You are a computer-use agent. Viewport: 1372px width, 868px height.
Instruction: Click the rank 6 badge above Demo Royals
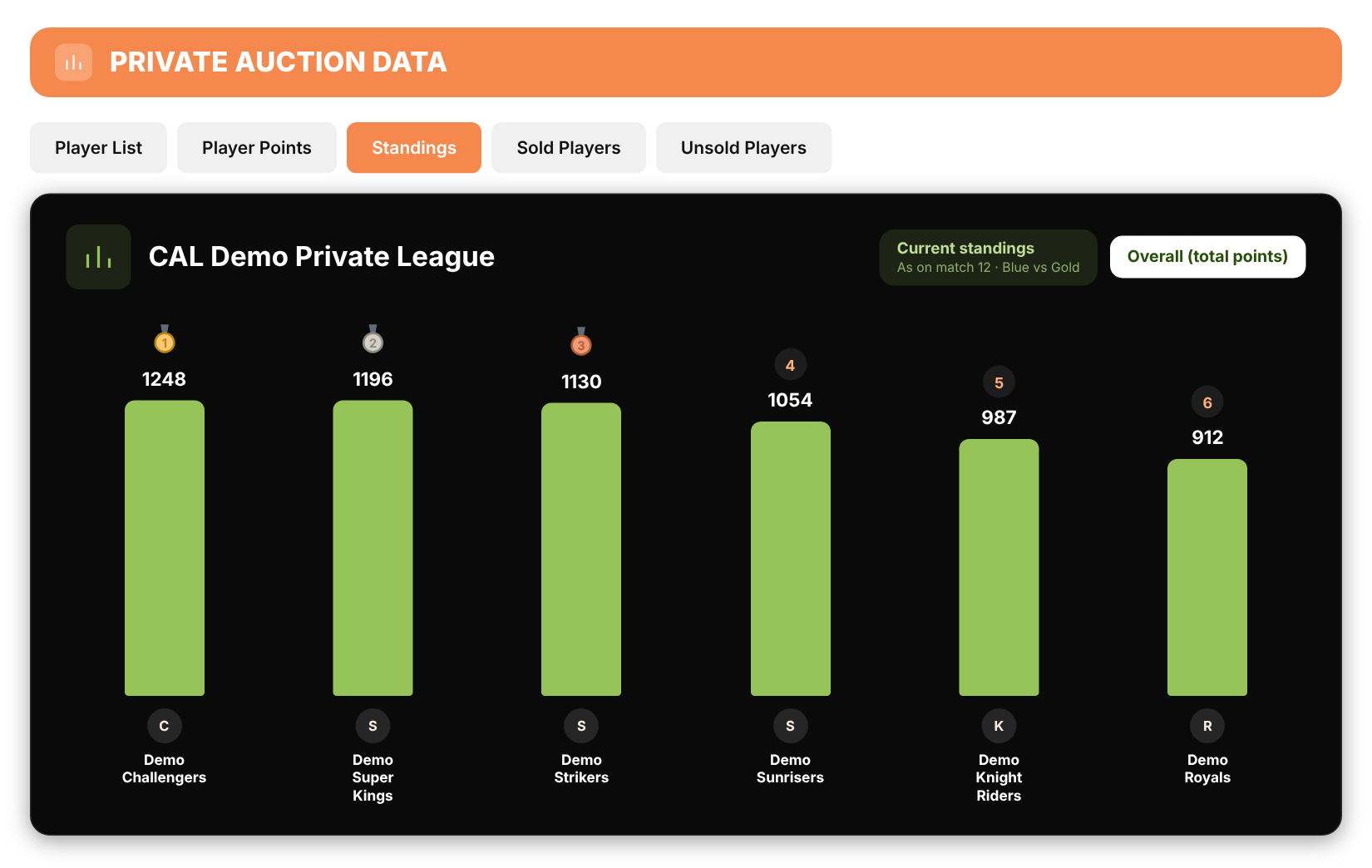(x=1207, y=402)
